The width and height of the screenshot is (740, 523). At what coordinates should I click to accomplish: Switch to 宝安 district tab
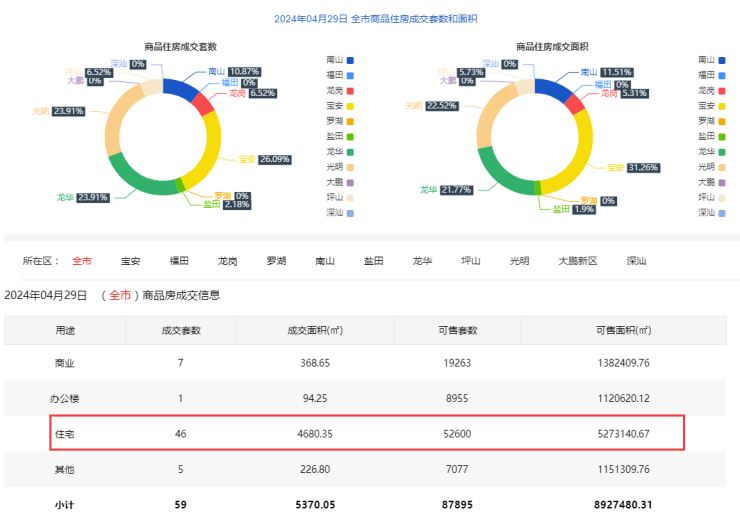coord(130,261)
